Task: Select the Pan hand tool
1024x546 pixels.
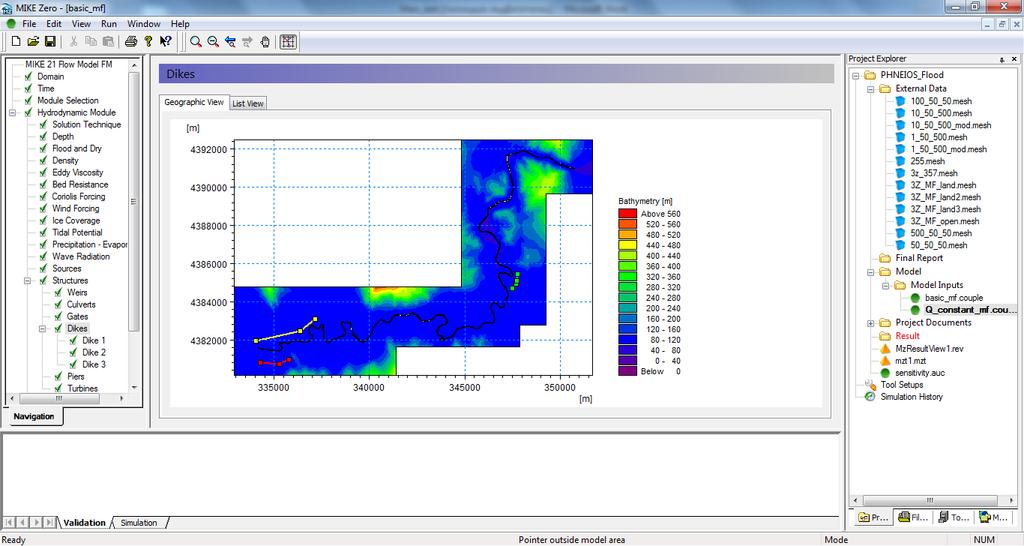Action: pyautogui.click(x=264, y=41)
